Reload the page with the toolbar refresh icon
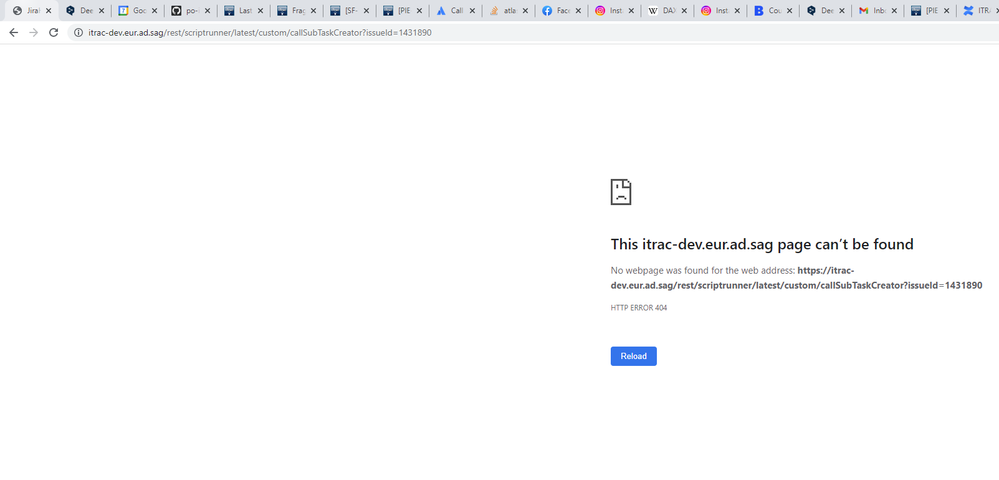This screenshot has width=999, height=480. tap(54, 33)
